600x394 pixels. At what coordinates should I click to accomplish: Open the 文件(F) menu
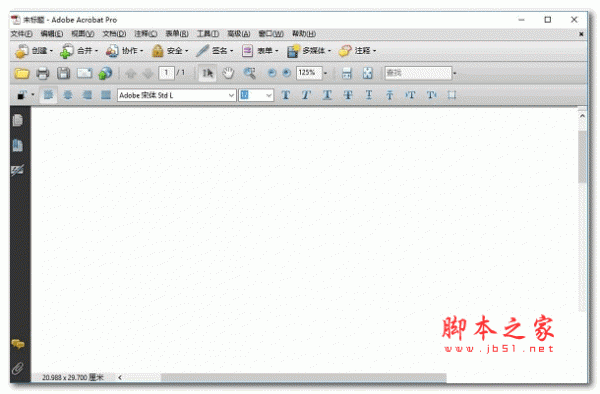coord(21,34)
